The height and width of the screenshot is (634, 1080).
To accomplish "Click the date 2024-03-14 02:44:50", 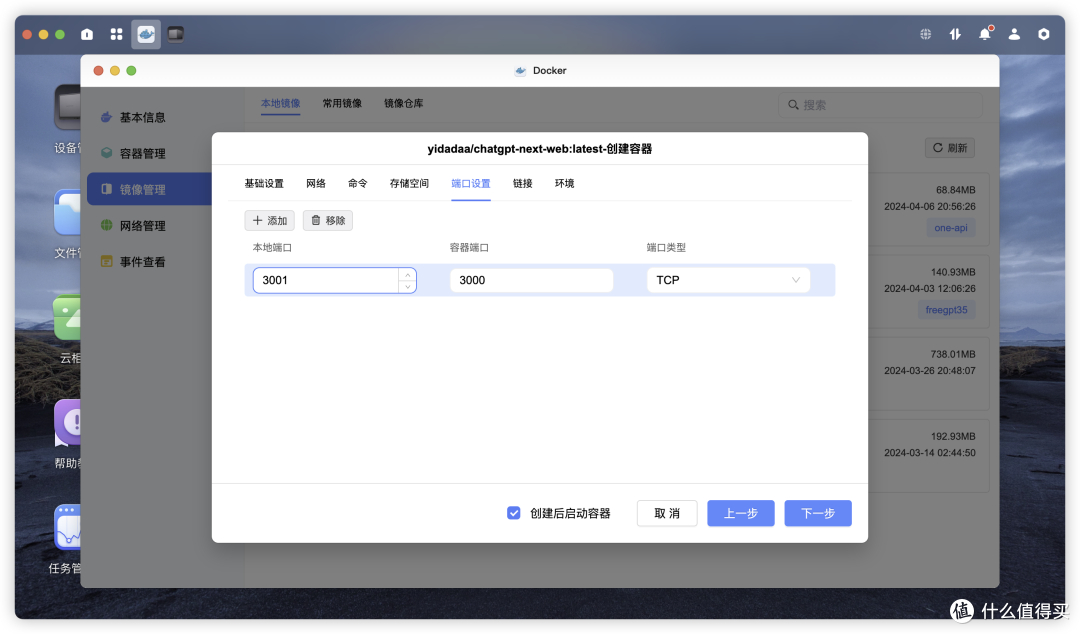I will 930,453.
